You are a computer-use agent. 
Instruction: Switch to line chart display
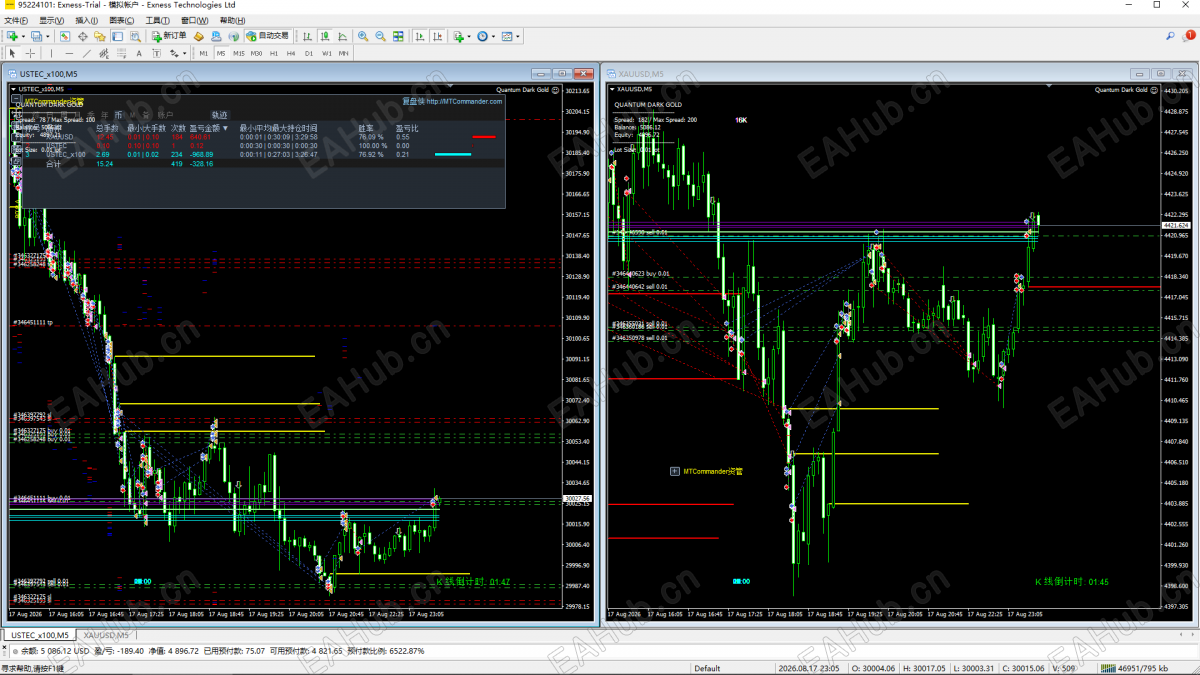[x=342, y=36]
